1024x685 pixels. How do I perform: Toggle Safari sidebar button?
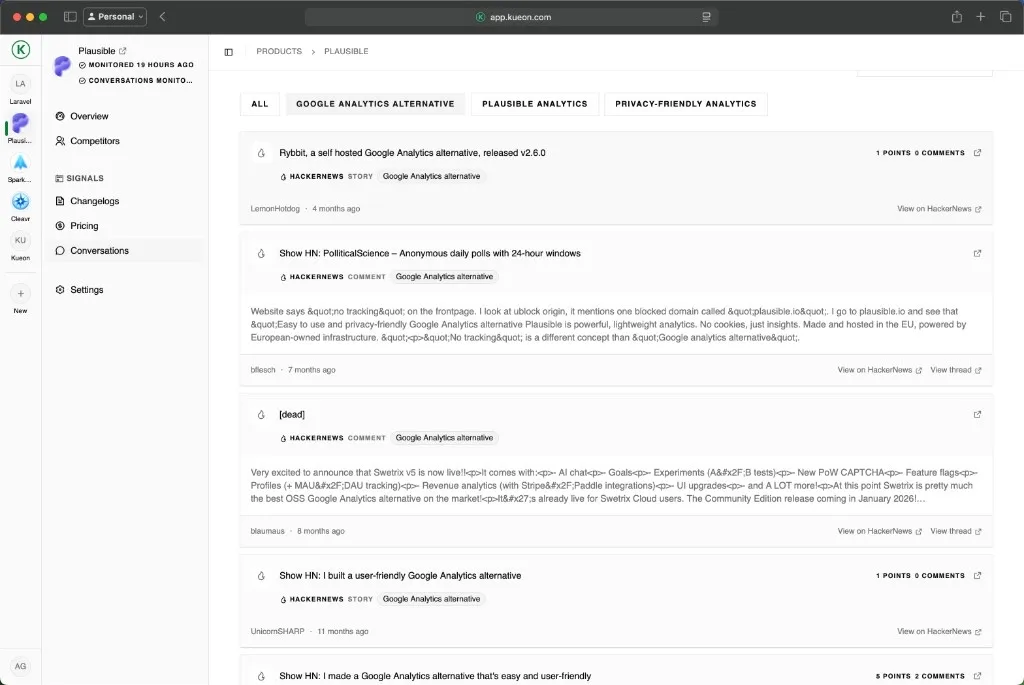pyautogui.click(x=70, y=17)
